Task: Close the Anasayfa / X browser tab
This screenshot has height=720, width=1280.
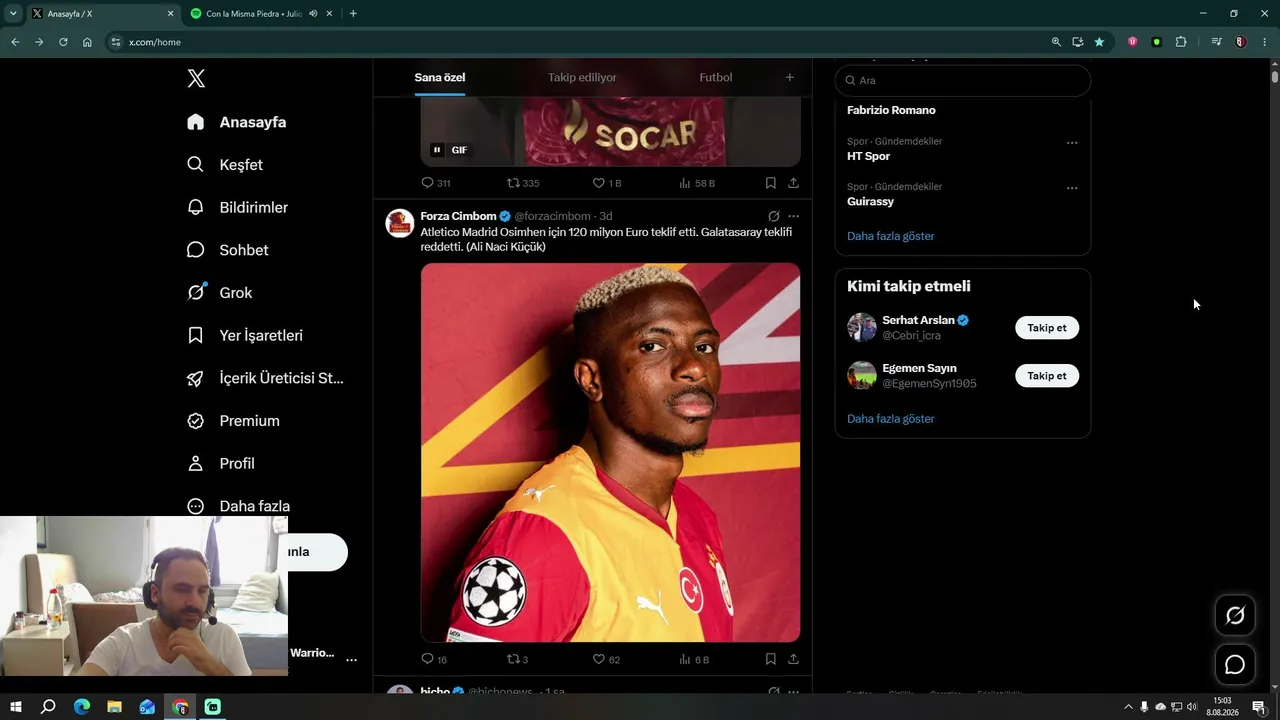Action: 170,14
